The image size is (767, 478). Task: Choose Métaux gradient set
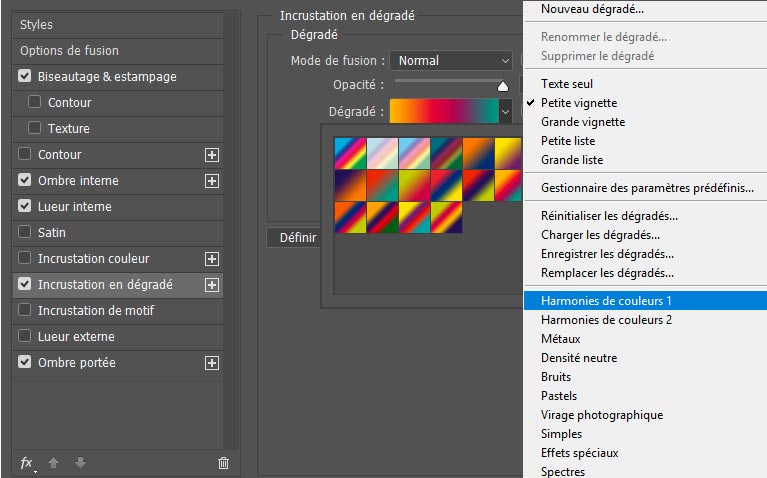[560, 339]
